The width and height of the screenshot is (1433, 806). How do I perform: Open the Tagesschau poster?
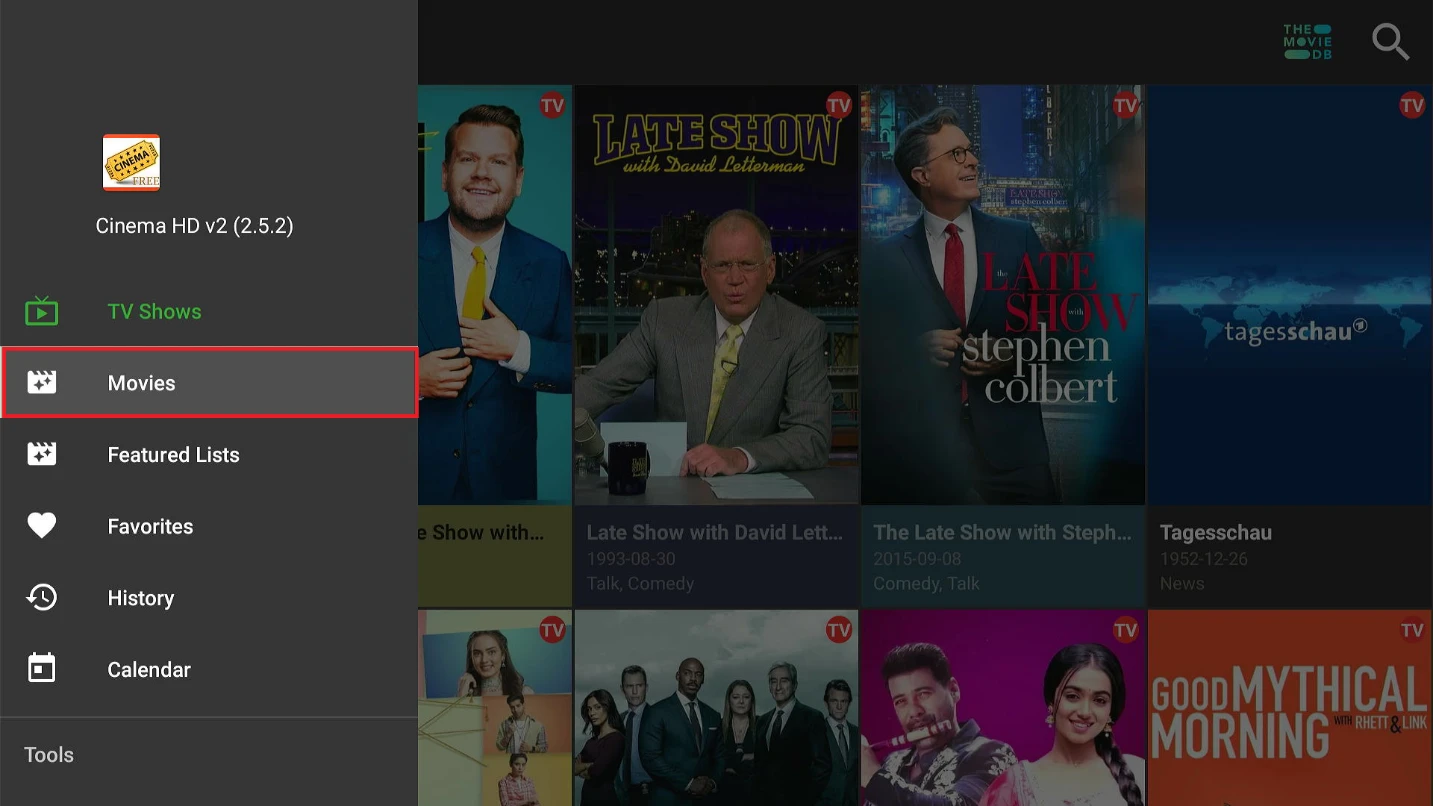tap(1290, 295)
